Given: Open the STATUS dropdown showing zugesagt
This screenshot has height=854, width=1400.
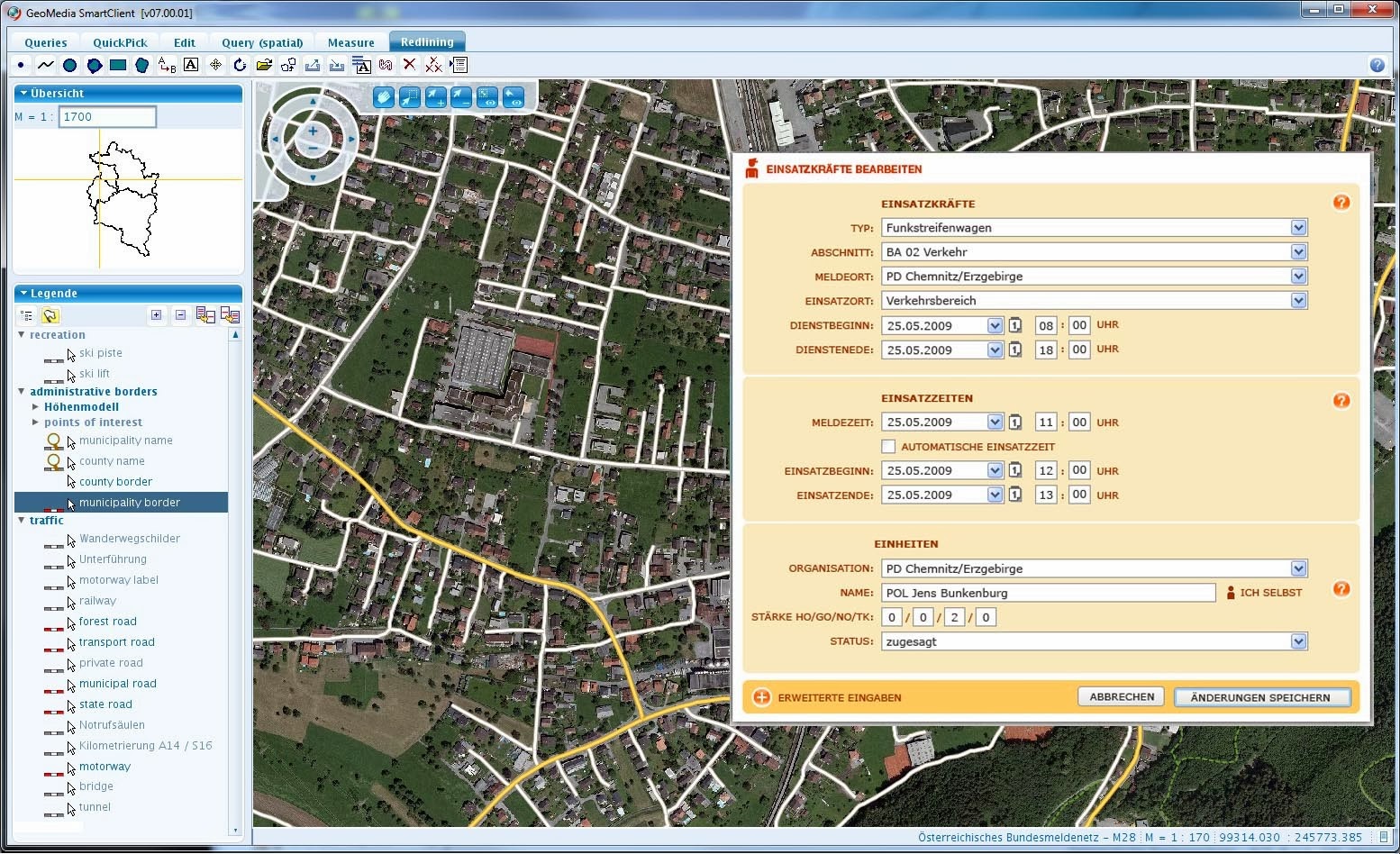Looking at the screenshot, I should (1297, 641).
